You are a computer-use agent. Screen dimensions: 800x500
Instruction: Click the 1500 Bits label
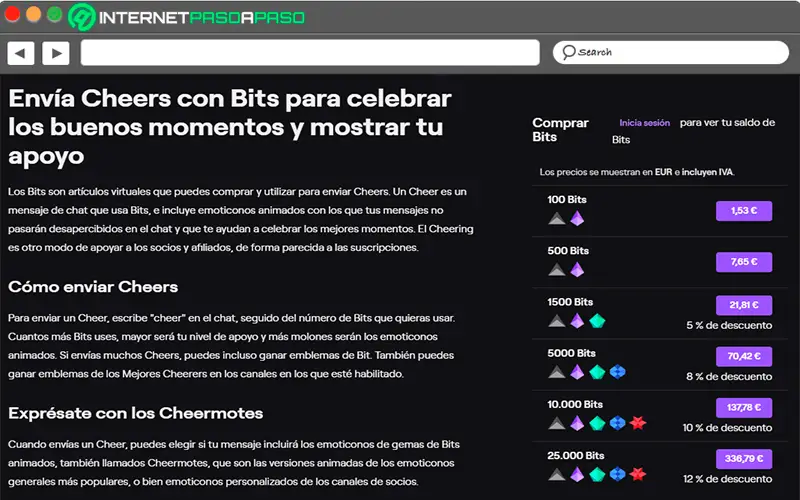(570, 302)
